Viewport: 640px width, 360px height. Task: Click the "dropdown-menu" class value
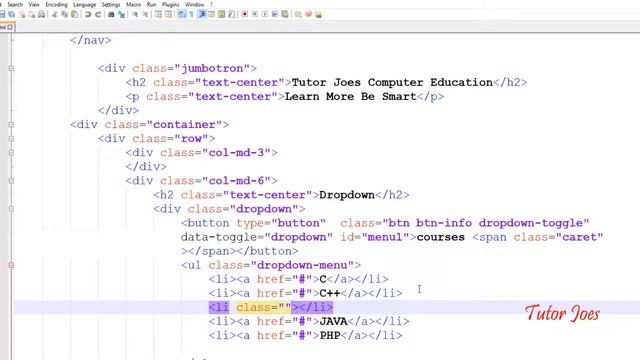click(302, 265)
